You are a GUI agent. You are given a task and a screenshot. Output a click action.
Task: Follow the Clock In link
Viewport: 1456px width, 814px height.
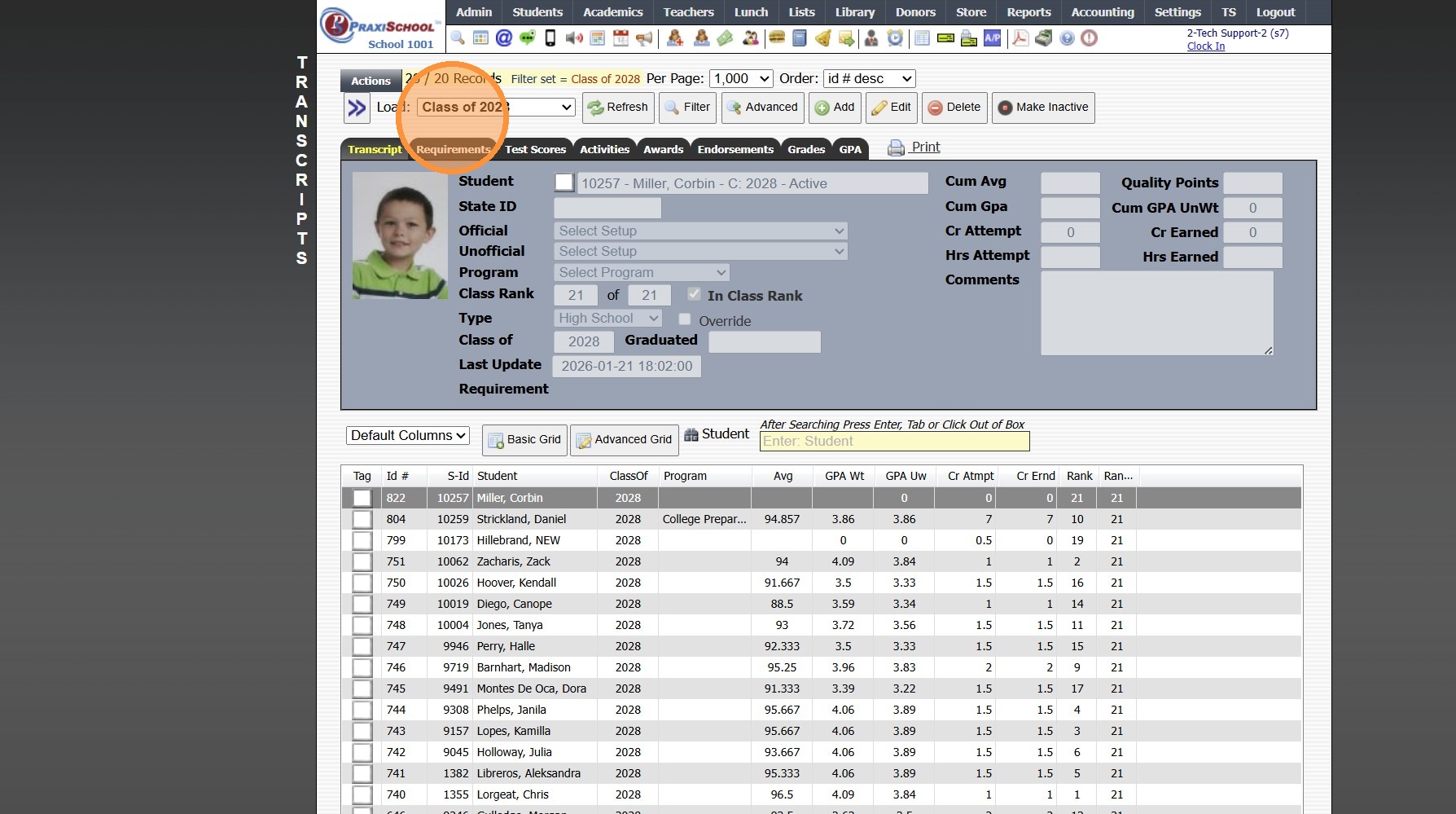[1205, 46]
